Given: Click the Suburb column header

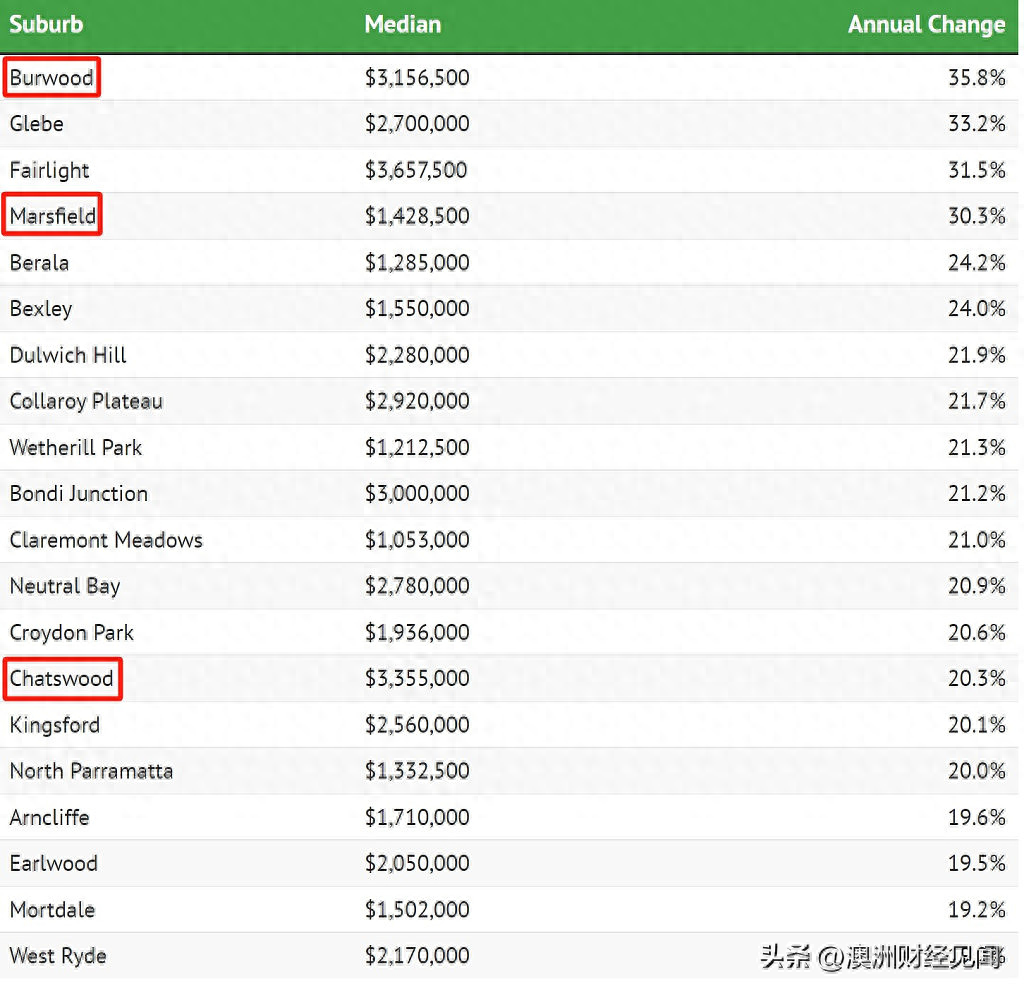Looking at the screenshot, I should coord(46,25).
